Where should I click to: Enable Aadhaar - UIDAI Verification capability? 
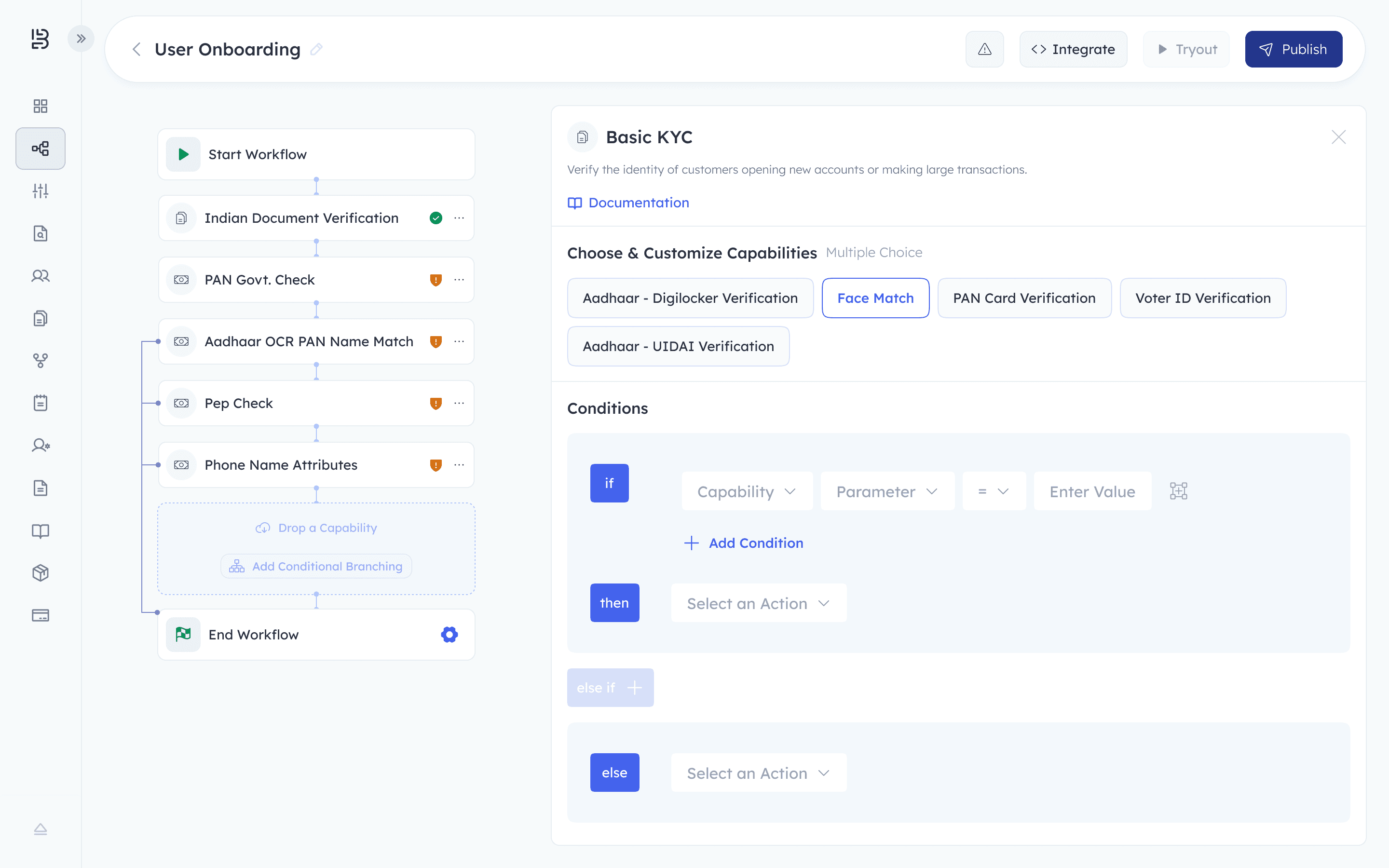tap(678, 346)
